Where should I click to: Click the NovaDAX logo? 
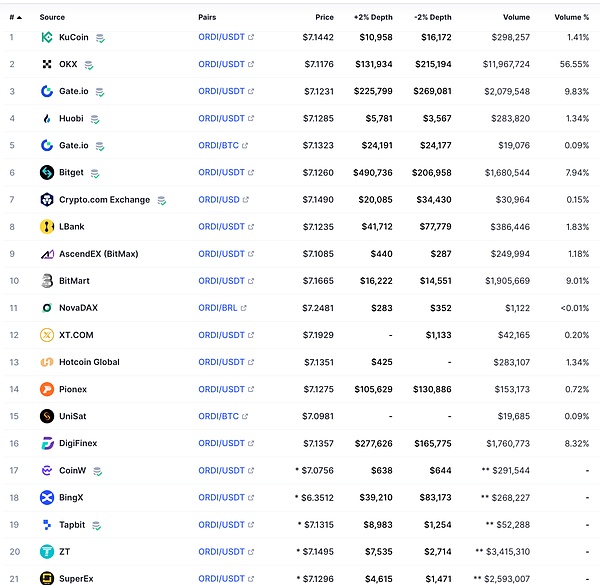click(47, 308)
